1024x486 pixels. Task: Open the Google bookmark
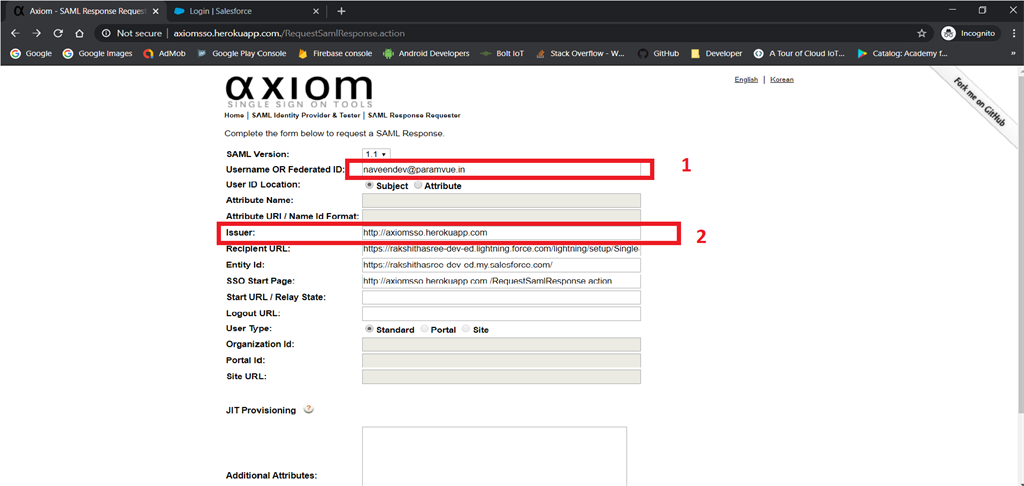click(31, 54)
